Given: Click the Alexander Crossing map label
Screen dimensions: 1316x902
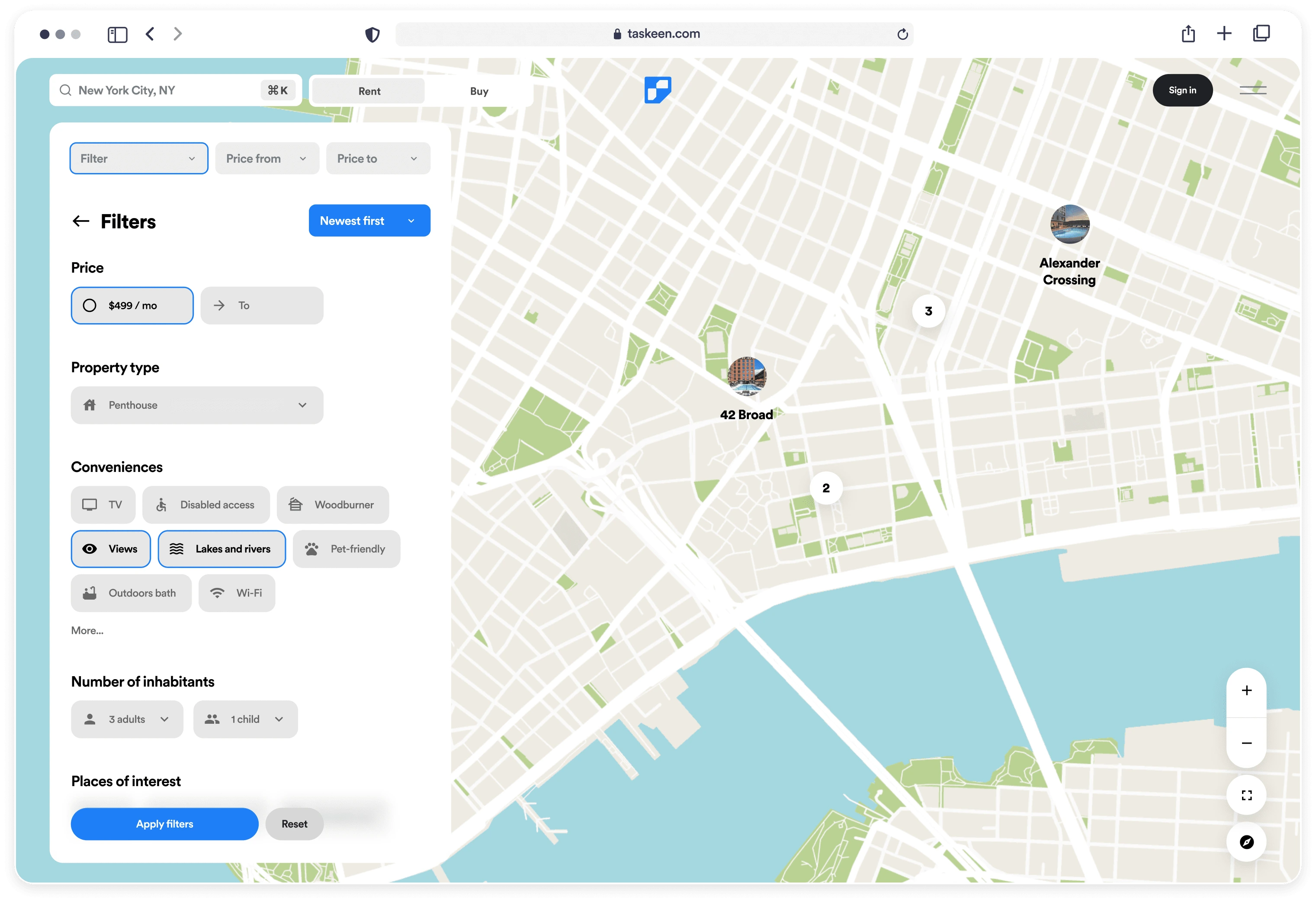Looking at the screenshot, I should [1069, 271].
